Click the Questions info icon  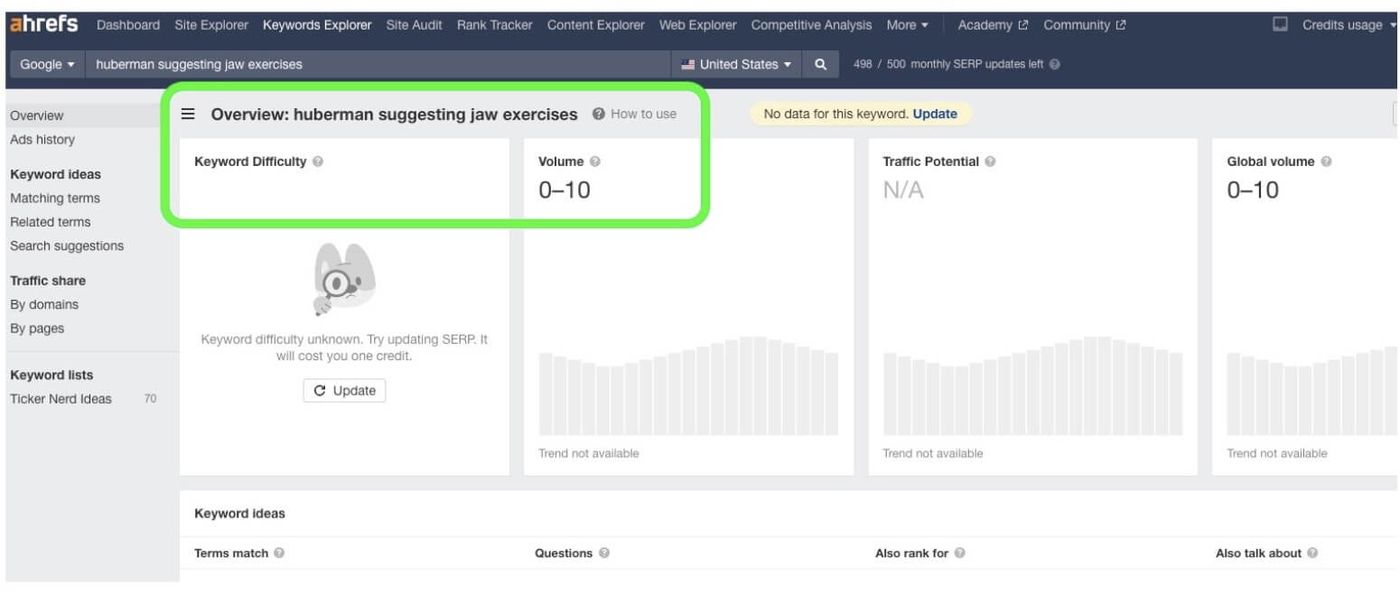point(604,553)
